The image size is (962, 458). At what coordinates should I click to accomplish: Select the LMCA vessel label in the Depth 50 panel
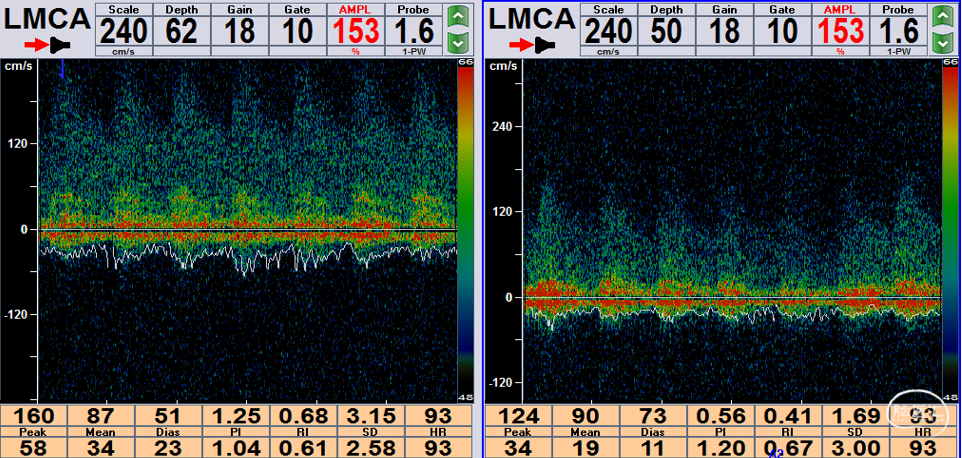533,19
